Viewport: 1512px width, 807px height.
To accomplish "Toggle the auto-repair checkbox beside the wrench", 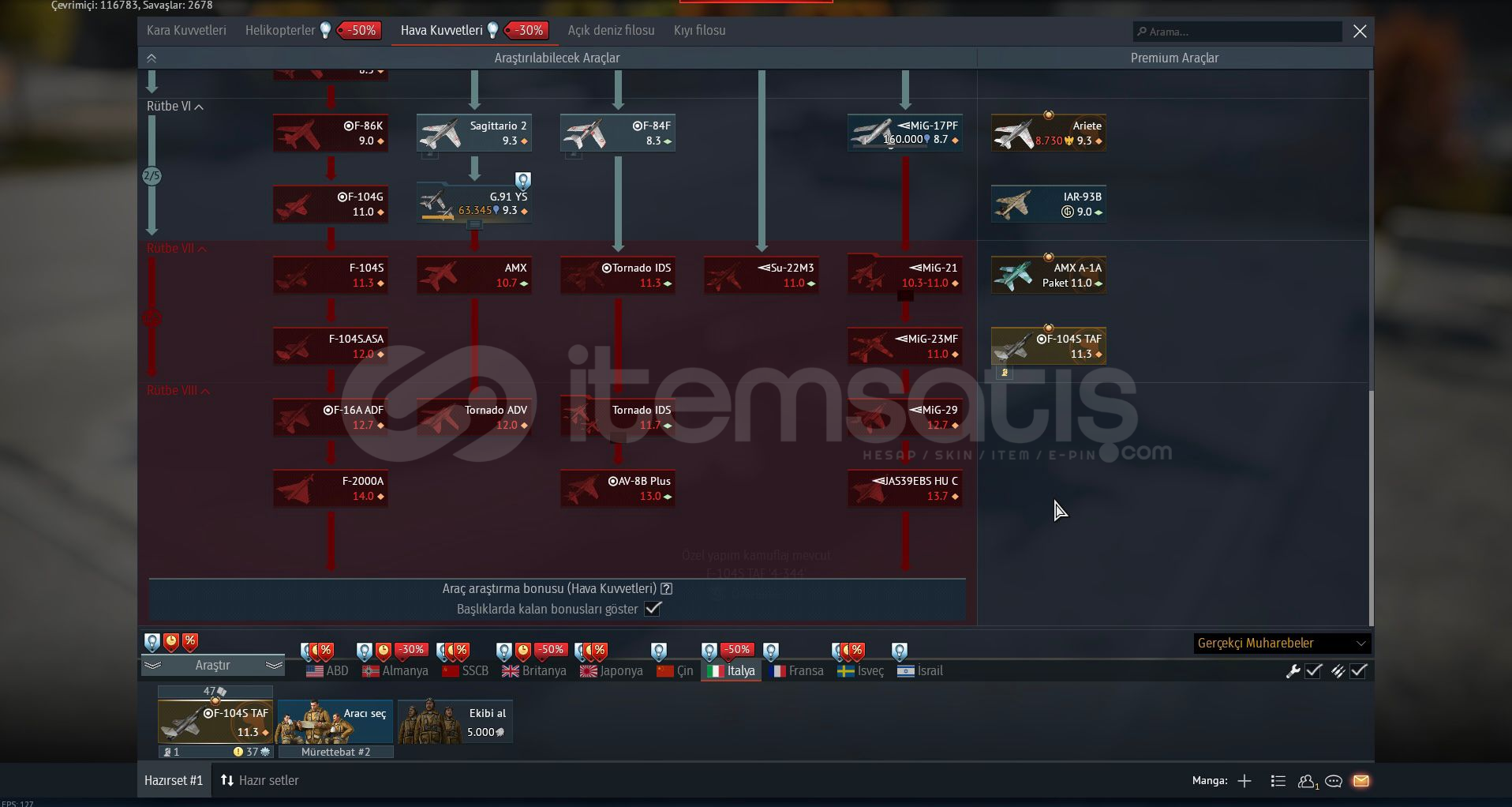I will 1313,671.
